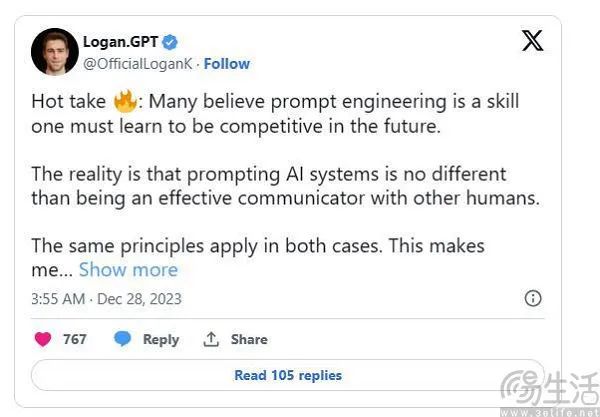Viewport: 600px width, 417px height.
Task: Open Read 105 replies
Action: coord(288,375)
